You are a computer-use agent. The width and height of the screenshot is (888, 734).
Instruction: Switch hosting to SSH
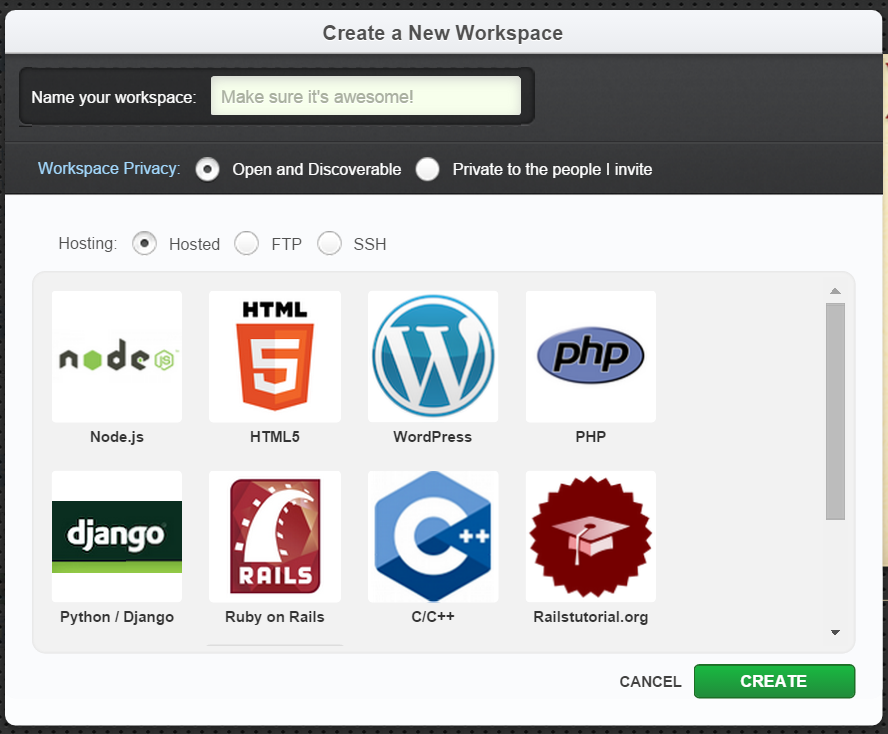pyautogui.click(x=329, y=243)
